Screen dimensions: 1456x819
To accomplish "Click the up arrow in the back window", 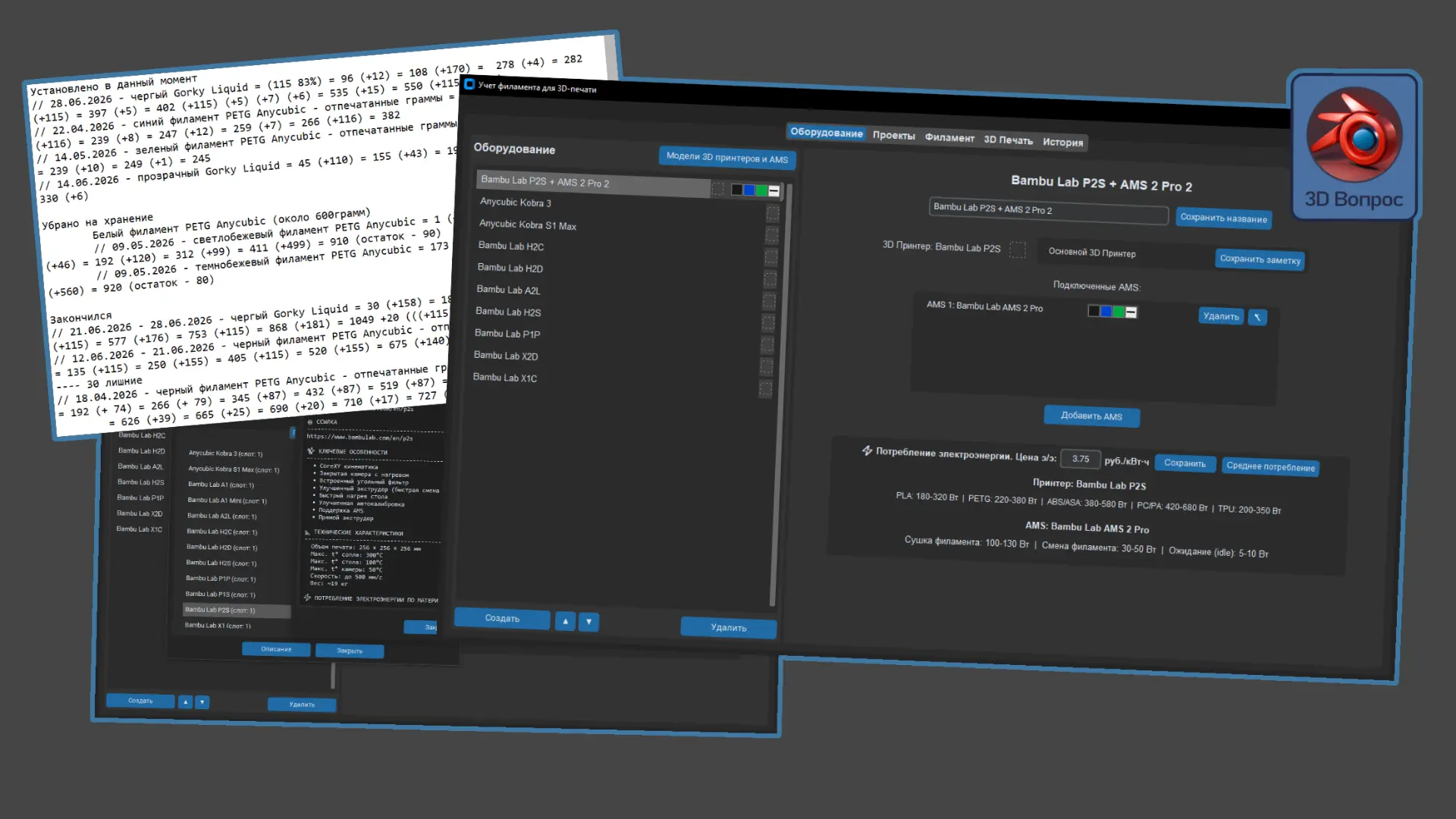I will tap(185, 702).
